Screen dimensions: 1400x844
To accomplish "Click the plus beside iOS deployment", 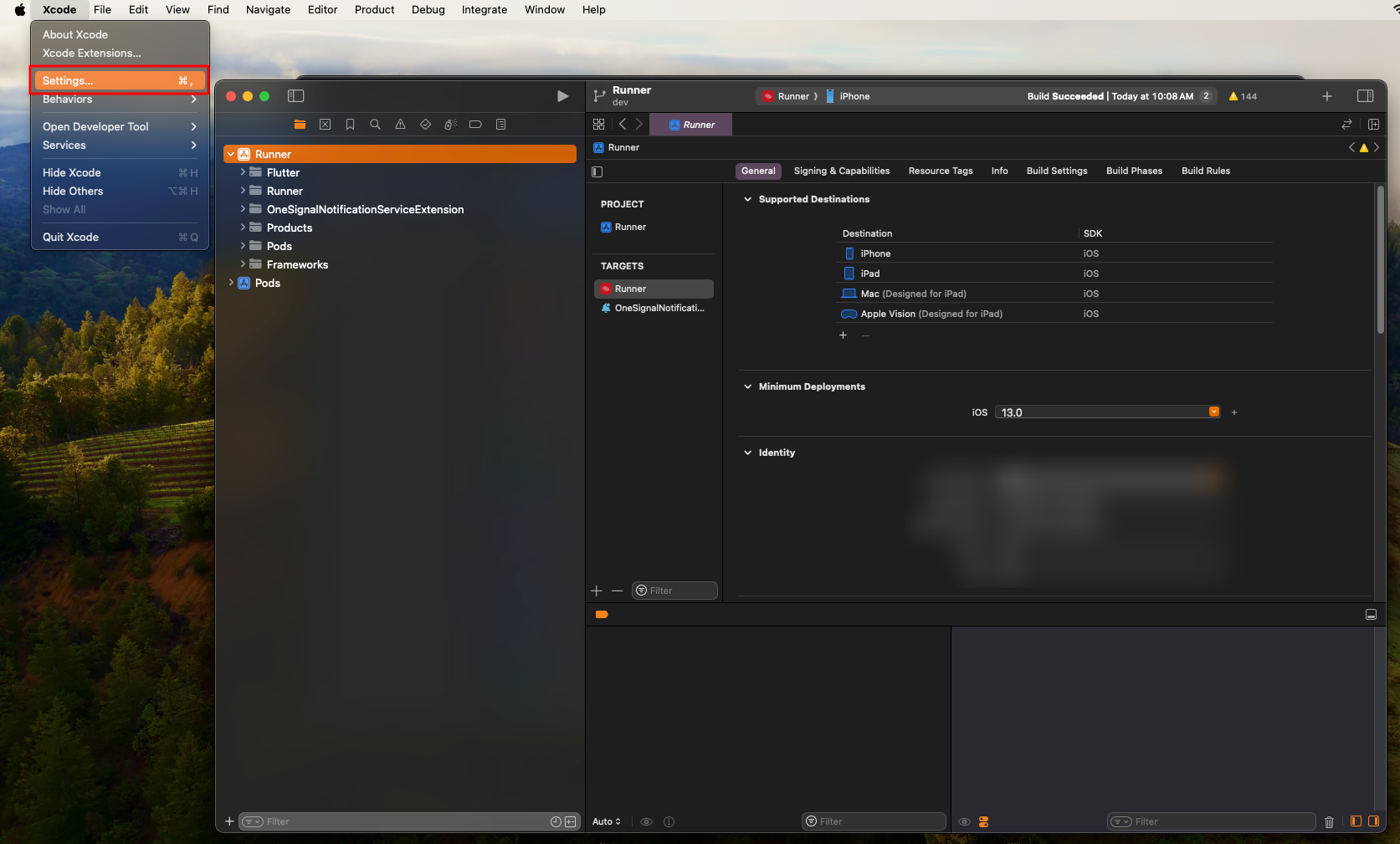I will [1234, 412].
